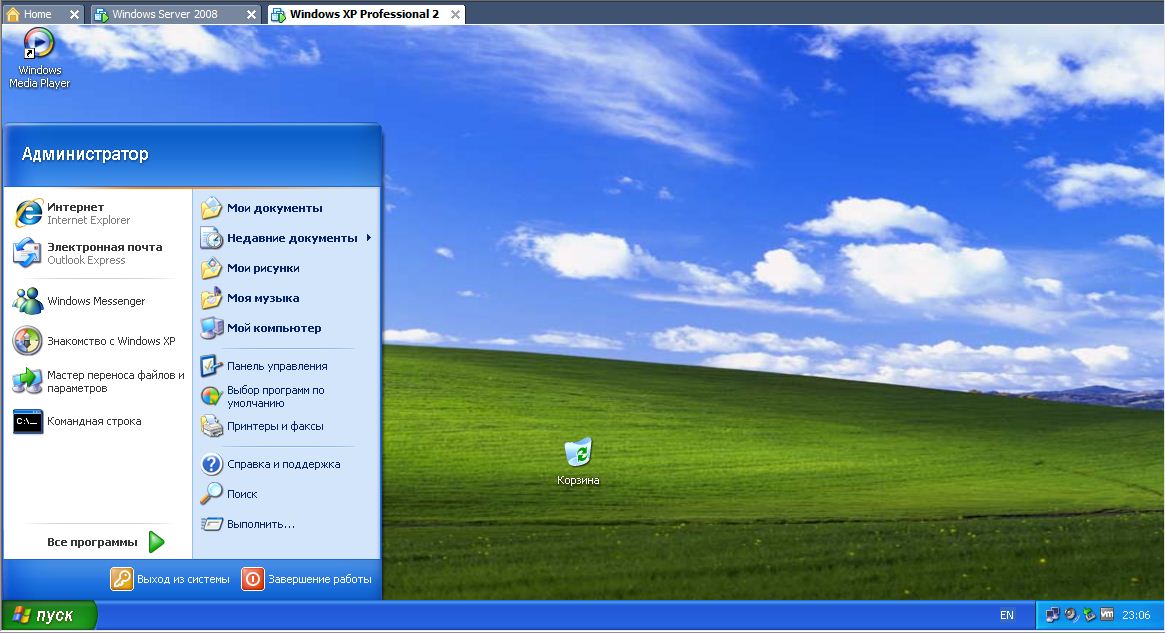Click the пуск Start button
1165x634 pixels.
point(49,615)
